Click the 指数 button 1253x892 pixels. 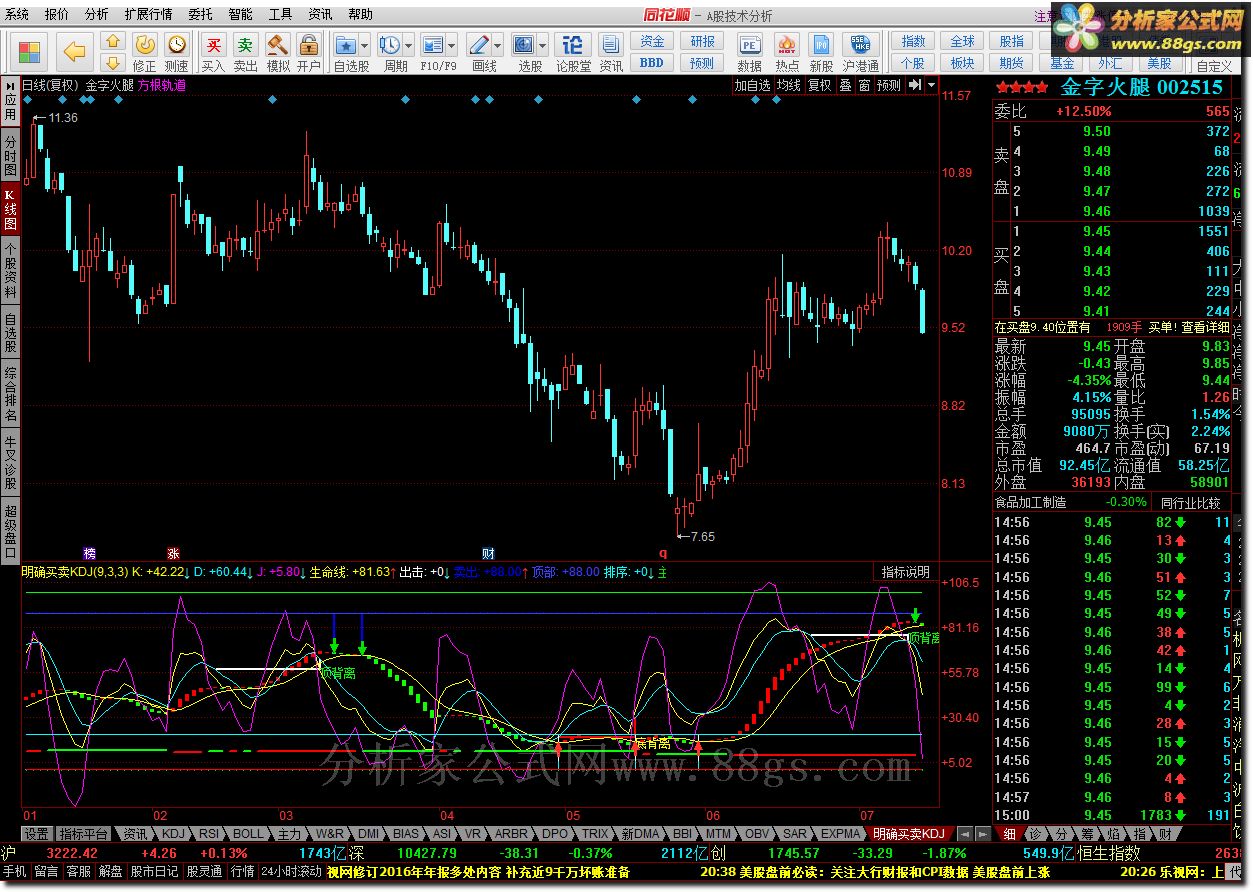[x=913, y=42]
